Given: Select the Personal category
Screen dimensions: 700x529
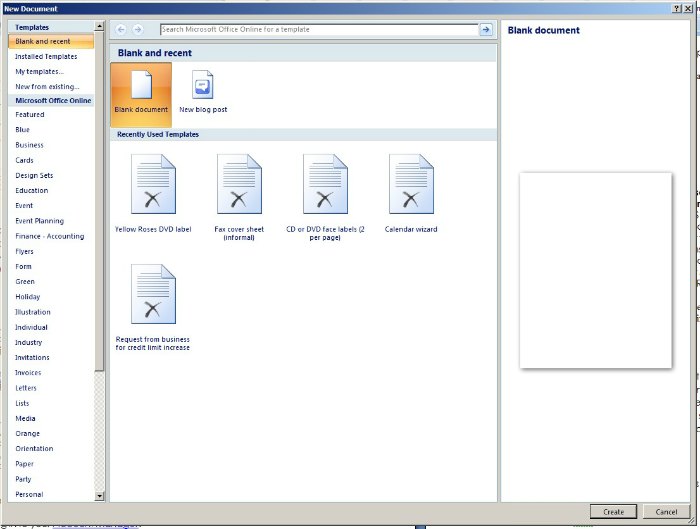Looking at the screenshot, I should pos(29,494).
